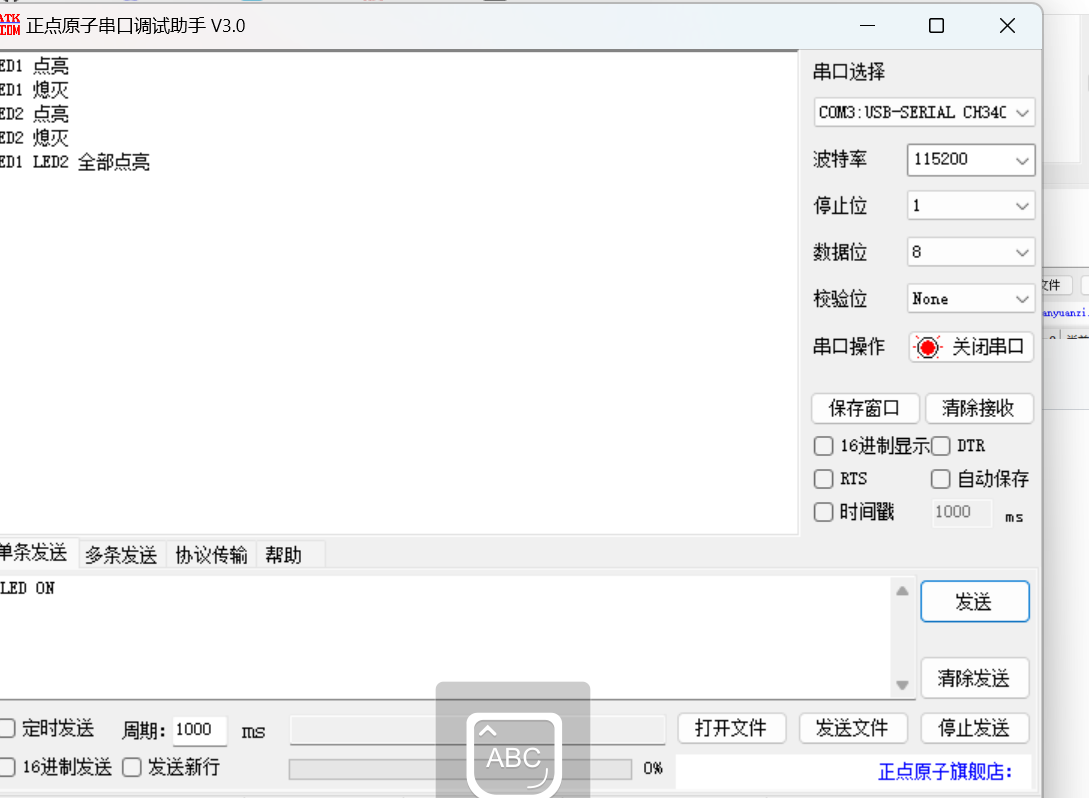Click the 串口选择 label

click(x=849, y=72)
